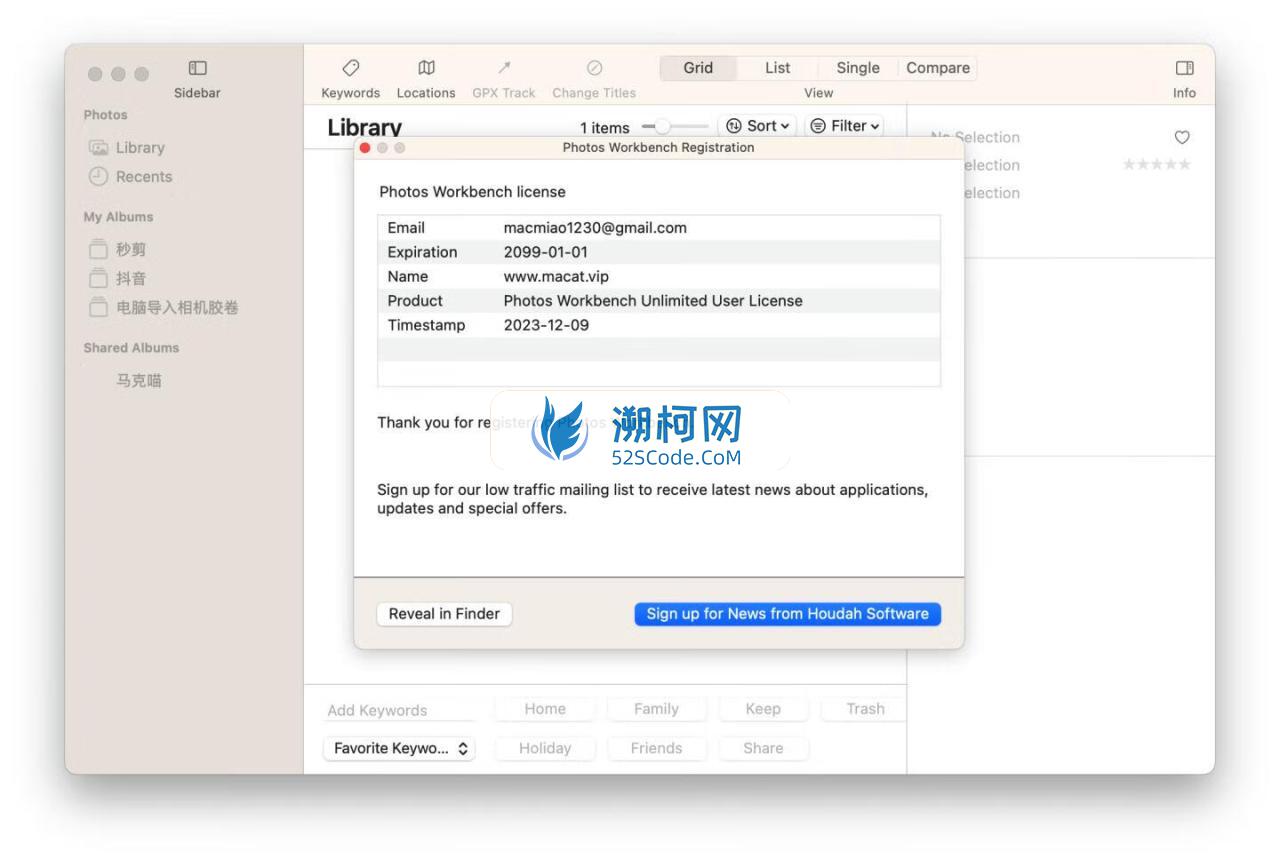
Task: Select the Library text in the sidebar
Action: click(140, 148)
